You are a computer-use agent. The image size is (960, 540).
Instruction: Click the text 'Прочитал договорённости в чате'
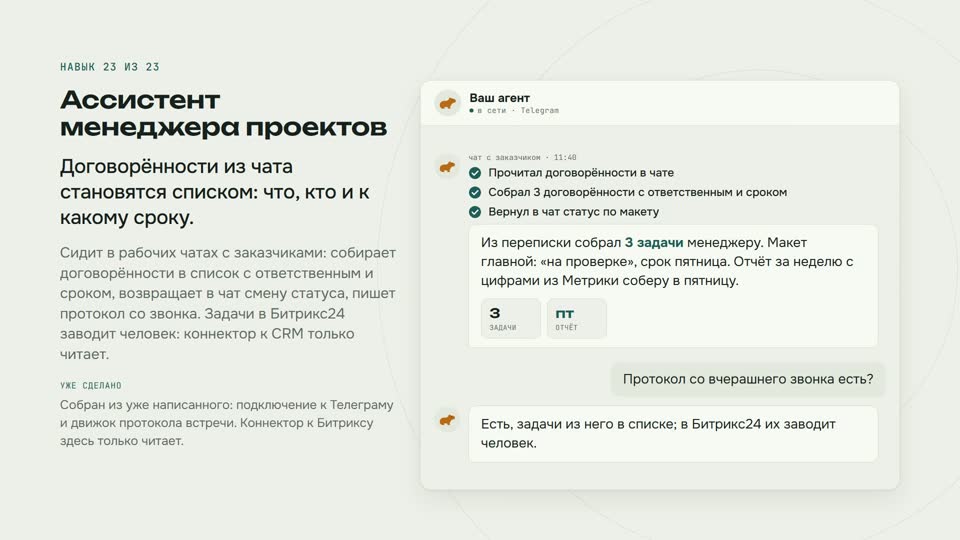(581, 173)
